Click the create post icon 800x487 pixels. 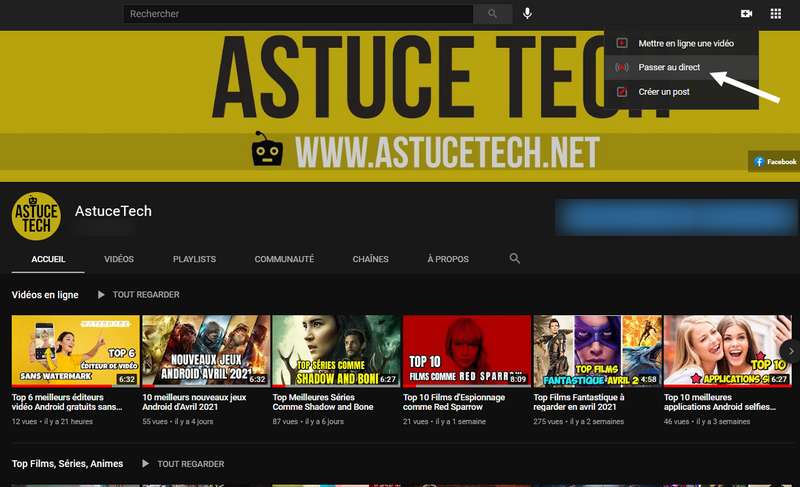click(621, 92)
